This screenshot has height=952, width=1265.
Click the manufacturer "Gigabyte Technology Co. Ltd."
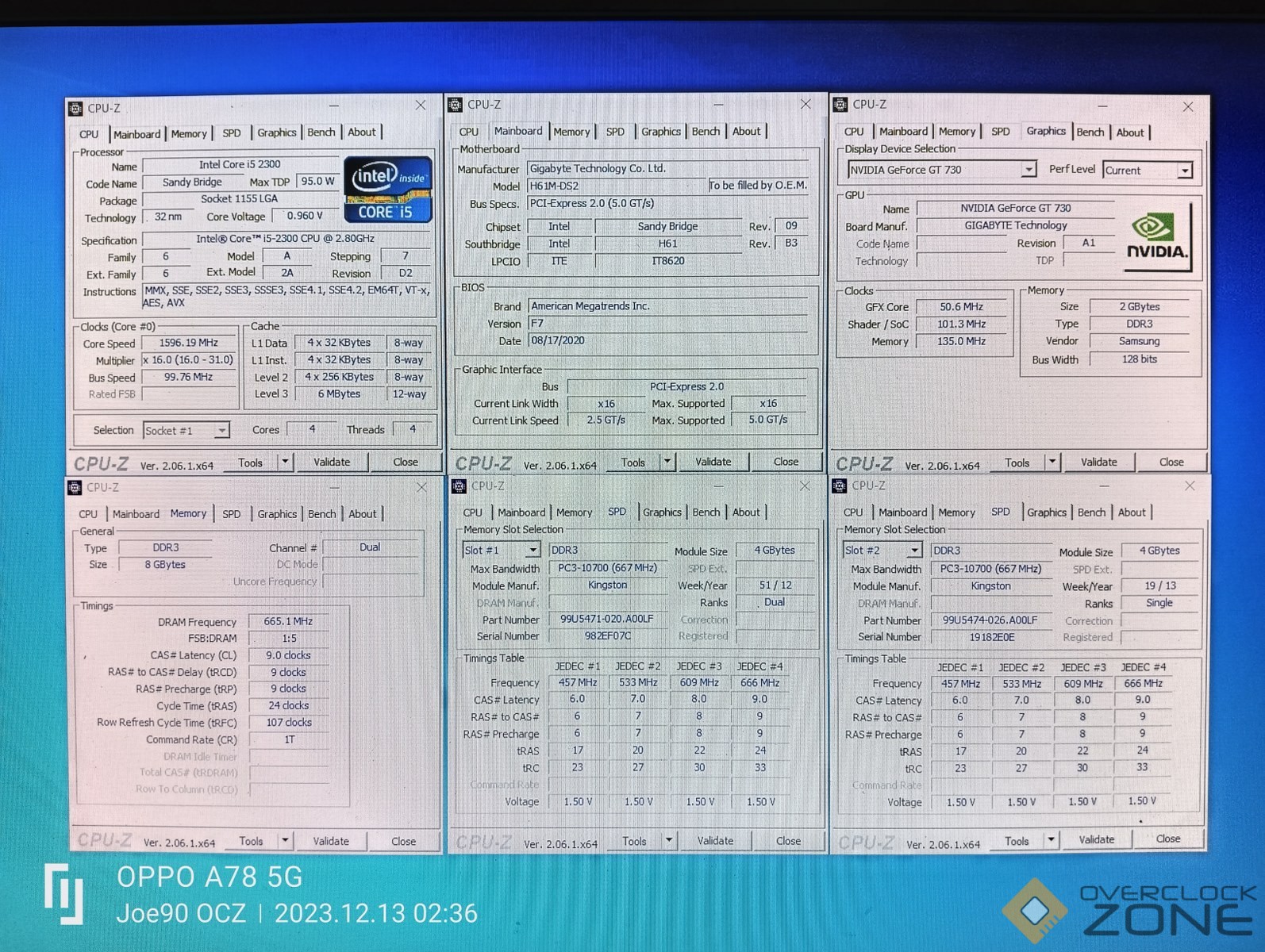click(598, 168)
